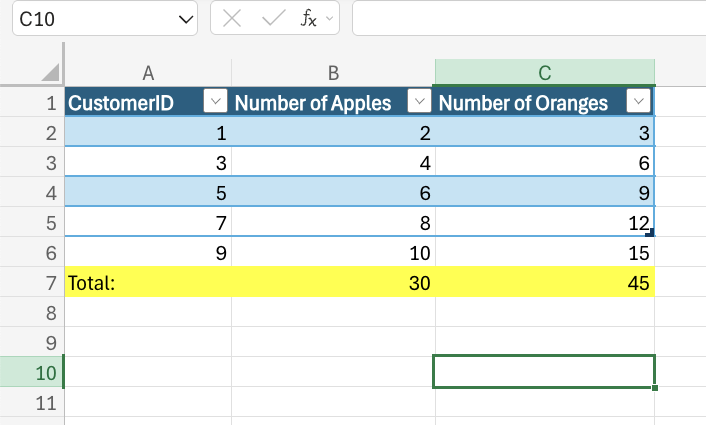The height and width of the screenshot is (425, 706).
Task: Select row 11 header
Action: click(x=32, y=402)
